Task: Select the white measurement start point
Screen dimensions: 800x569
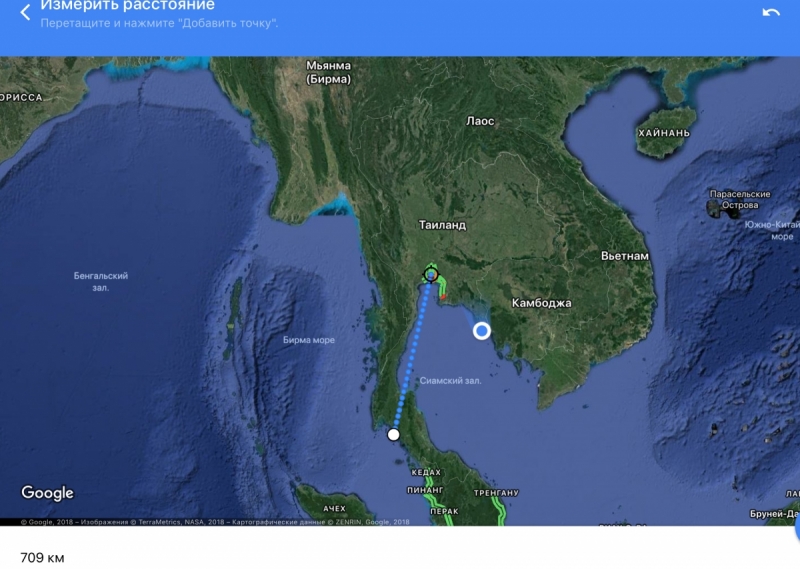Action: 394,434
